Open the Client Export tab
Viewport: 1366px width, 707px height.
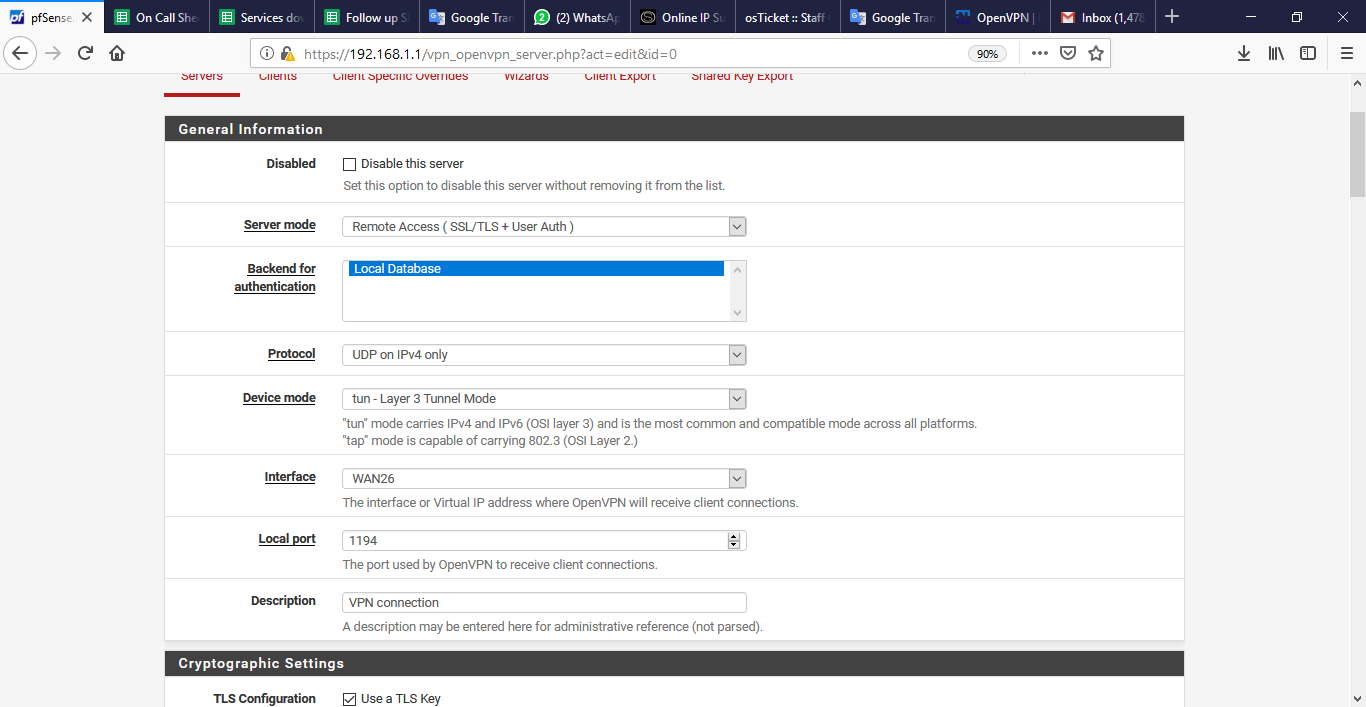point(620,77)
